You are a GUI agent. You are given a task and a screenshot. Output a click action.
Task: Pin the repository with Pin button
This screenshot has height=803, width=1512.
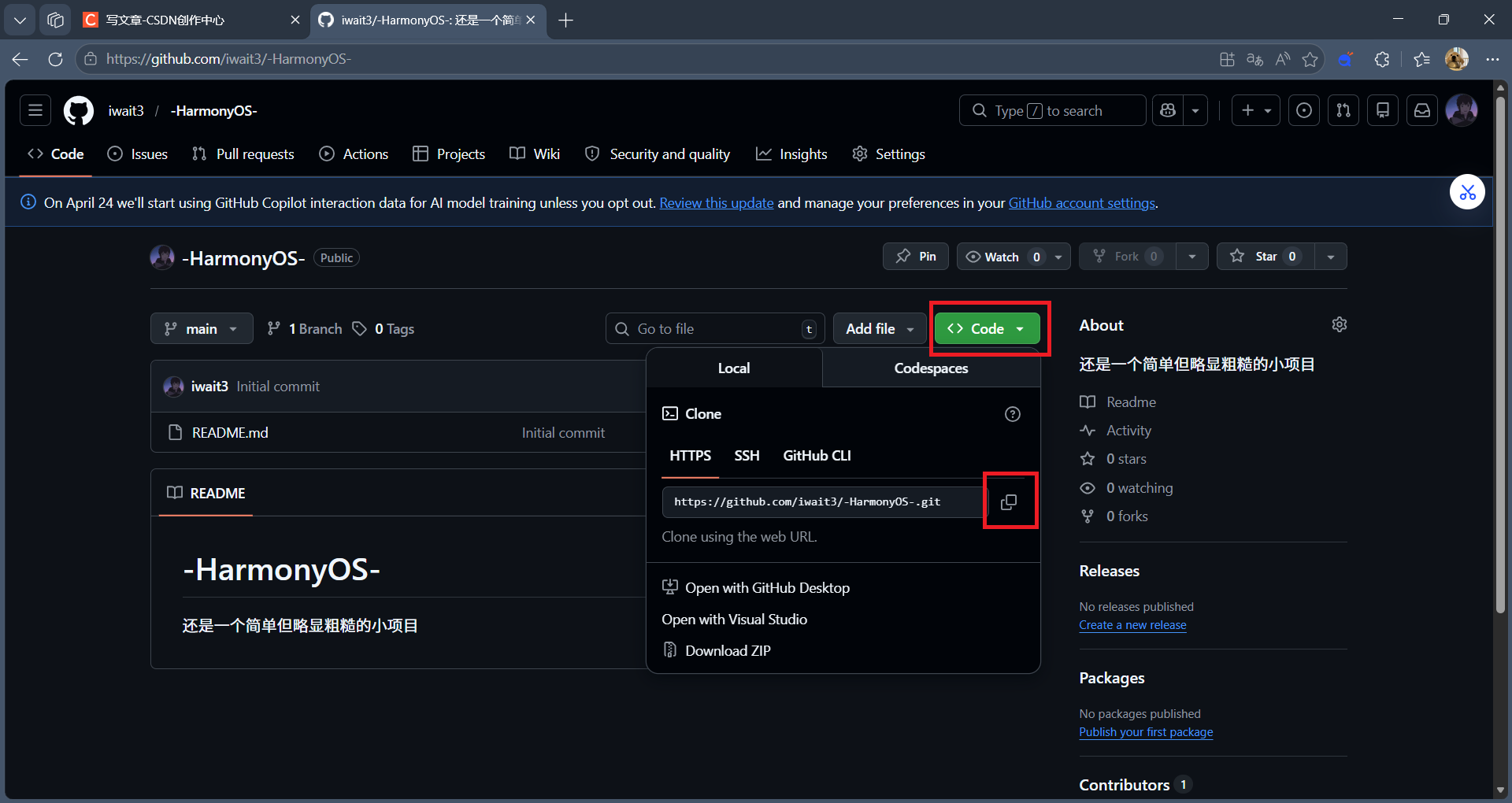click(916, 257)
